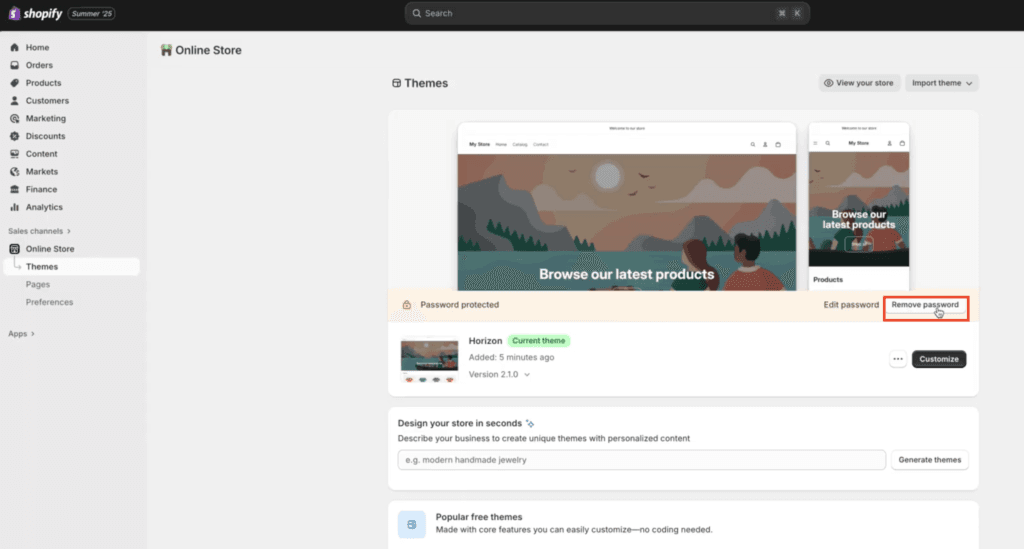This screenshot has width=1024, height=549.
Task: Click the Markets globe icon
Action: pos(14,171)
